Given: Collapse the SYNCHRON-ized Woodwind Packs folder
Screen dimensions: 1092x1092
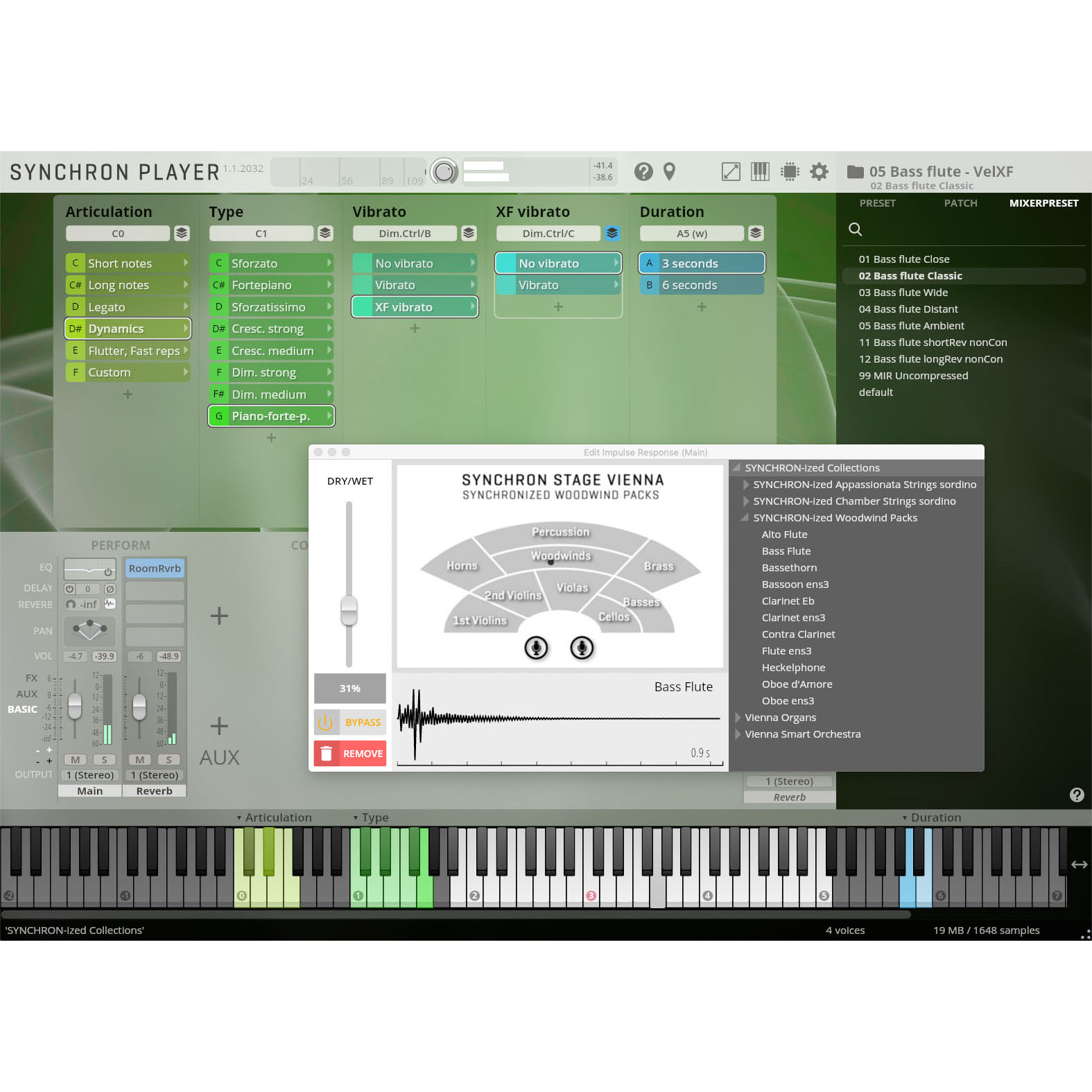Looking at the screenshot, I should click(745, 518).
